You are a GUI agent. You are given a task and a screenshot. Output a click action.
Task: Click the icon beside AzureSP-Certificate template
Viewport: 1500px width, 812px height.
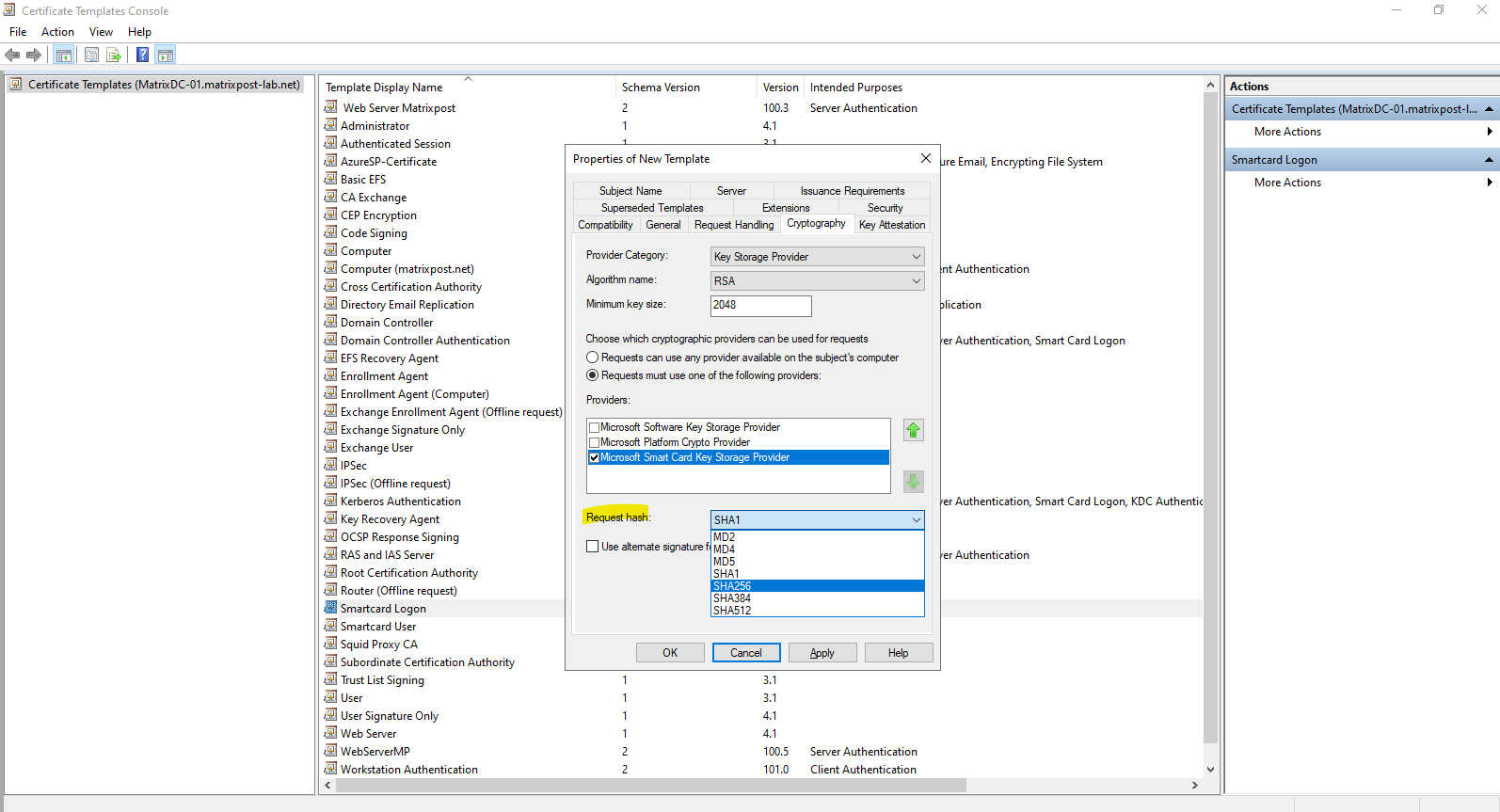[x=331, y=161]
